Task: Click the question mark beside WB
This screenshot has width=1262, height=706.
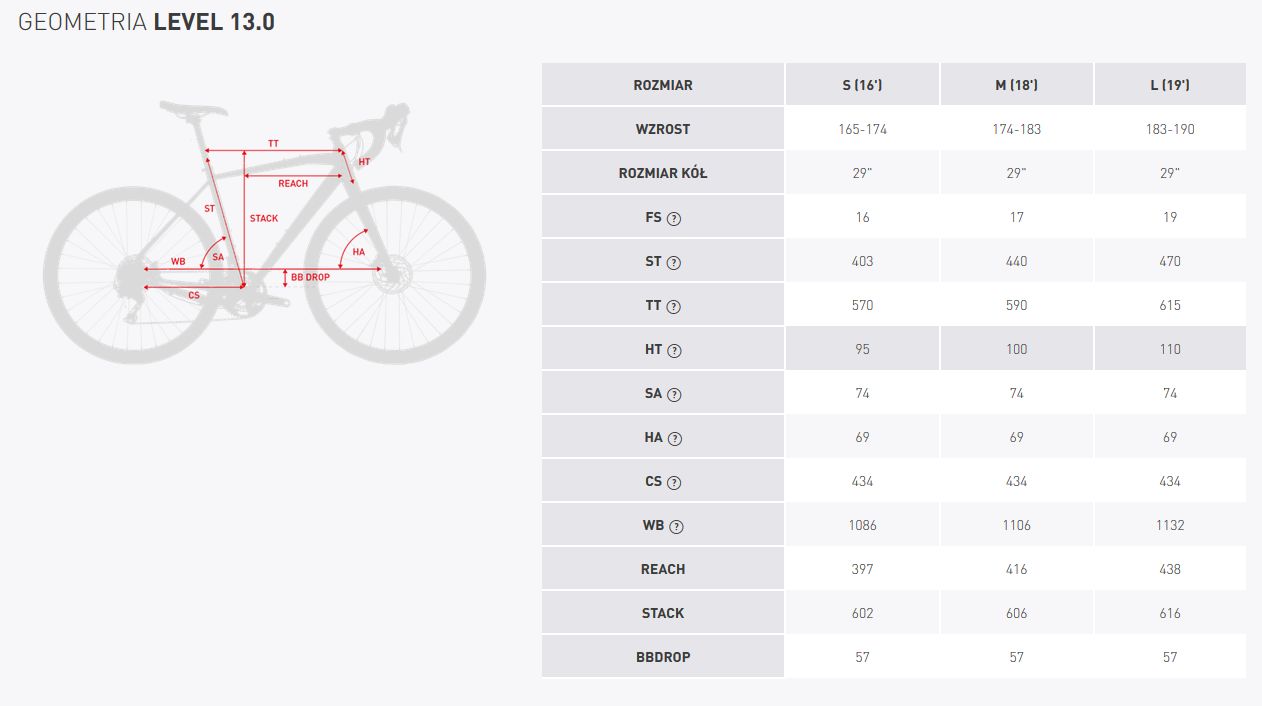Action: (674, 526)
